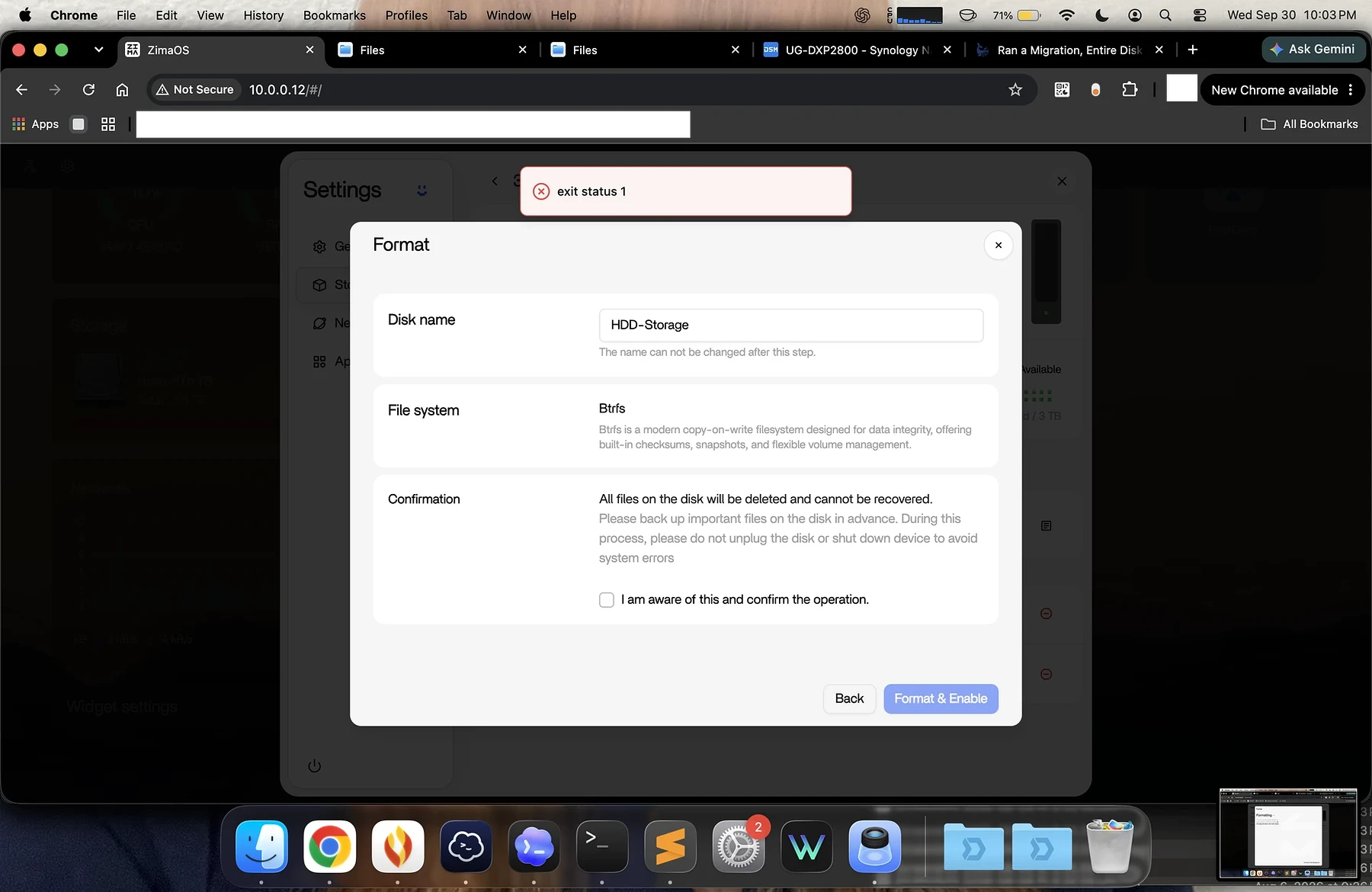The height and width of the screenshot is (892, 1372).
Task: Open All Bookmarks folder
Action: [1309, 124]
